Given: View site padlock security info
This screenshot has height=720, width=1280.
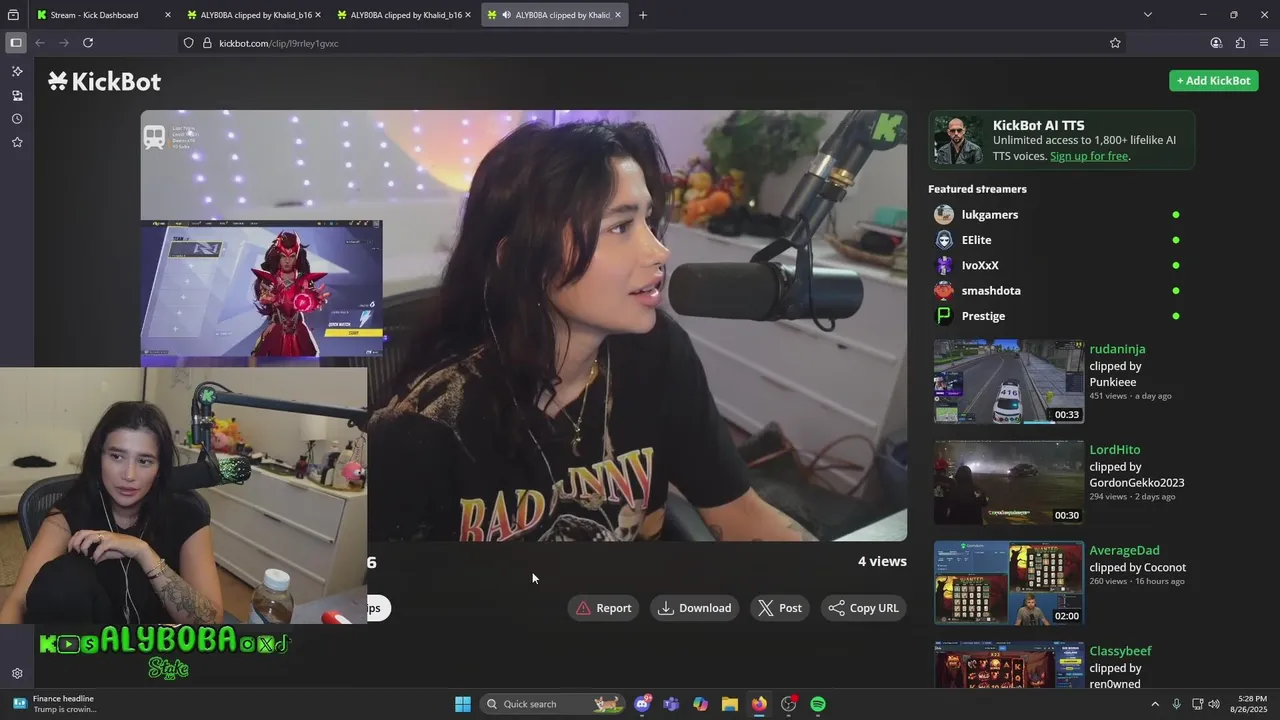Looking at the screenshot, I should [207, 43].
